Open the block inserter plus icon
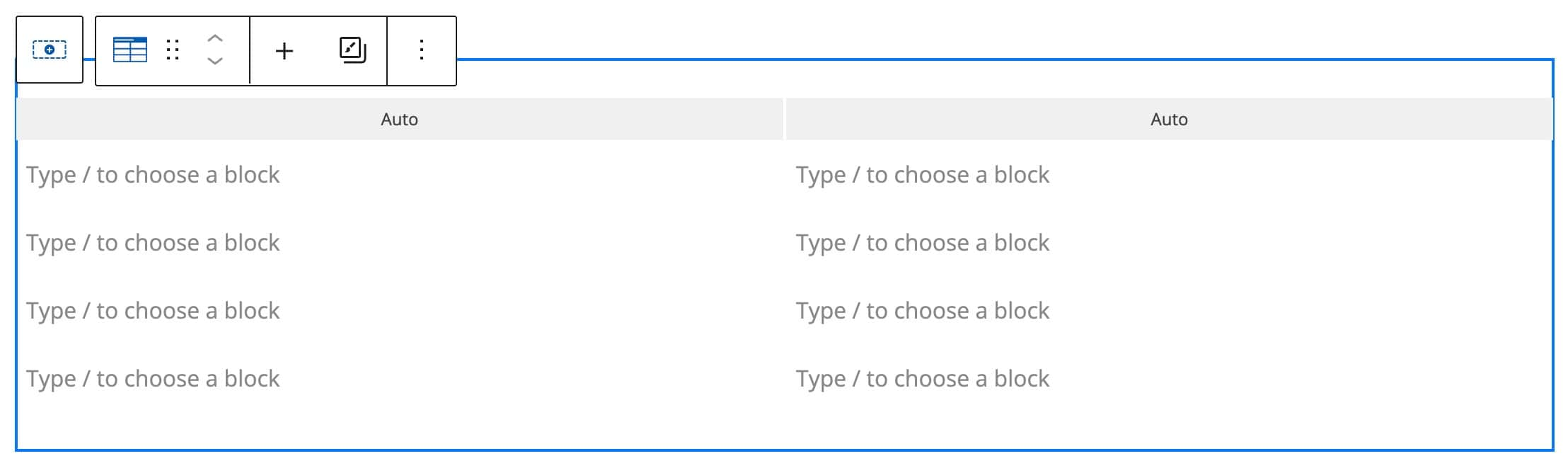 [x=285, y=50]
